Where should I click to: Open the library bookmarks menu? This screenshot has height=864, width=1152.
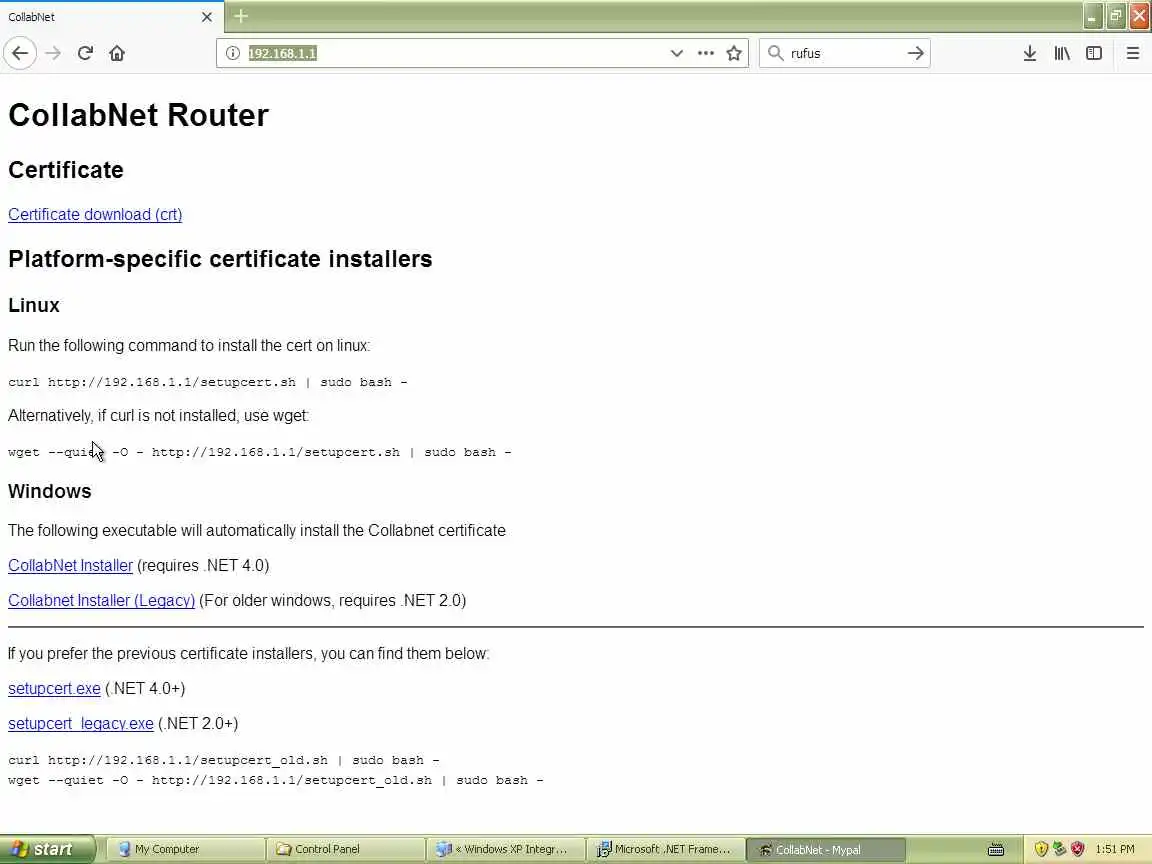1062,53
